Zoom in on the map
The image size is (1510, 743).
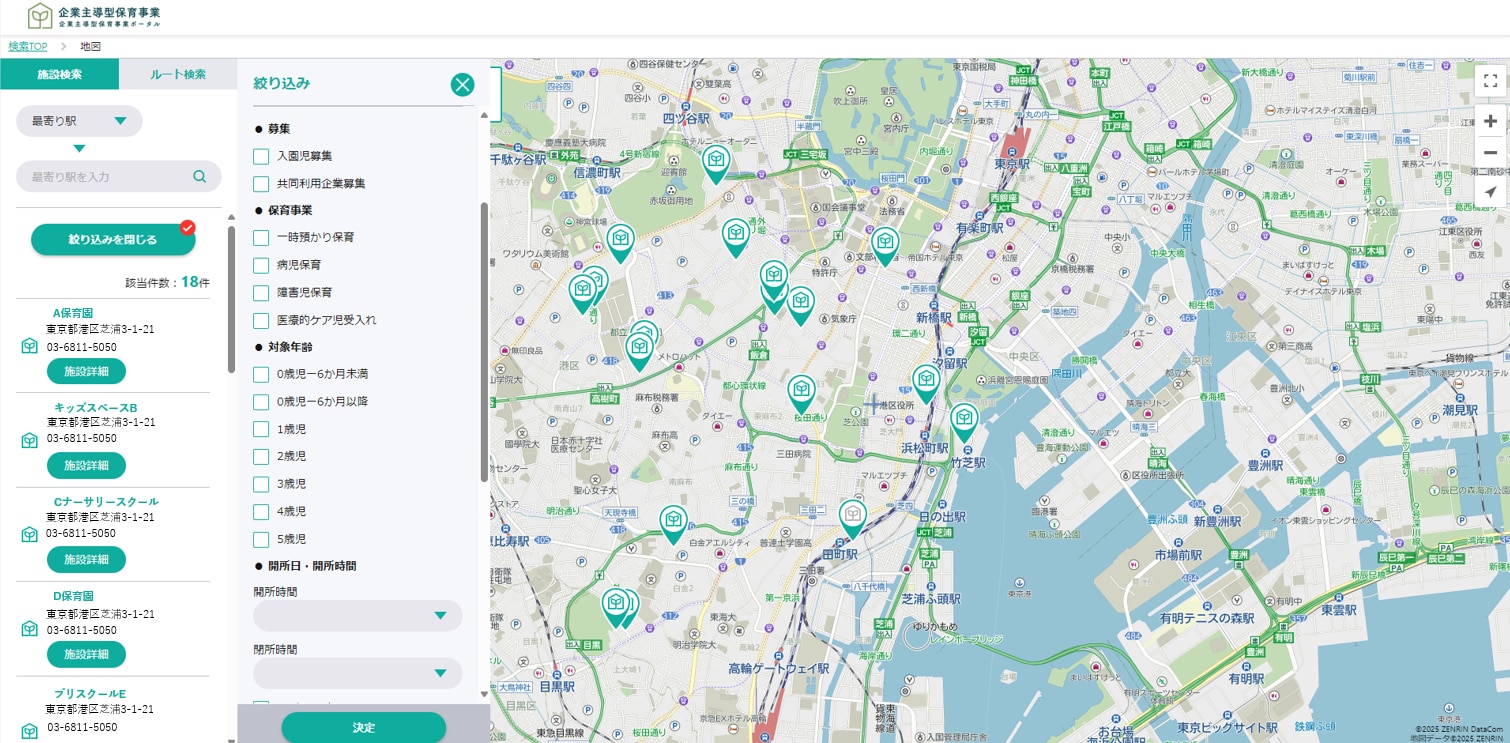1490,122
